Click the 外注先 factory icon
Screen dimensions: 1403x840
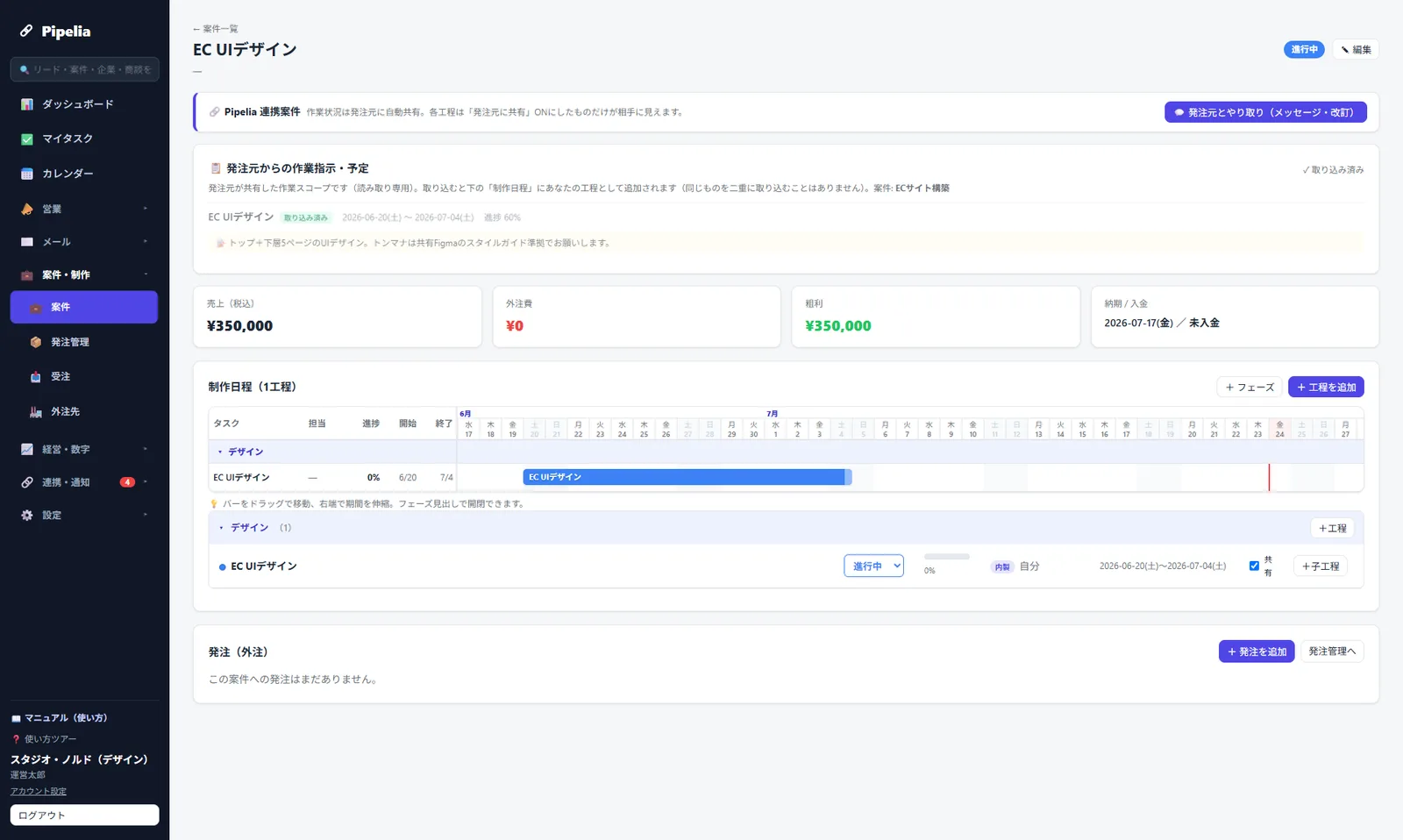[x=36, y=411]
